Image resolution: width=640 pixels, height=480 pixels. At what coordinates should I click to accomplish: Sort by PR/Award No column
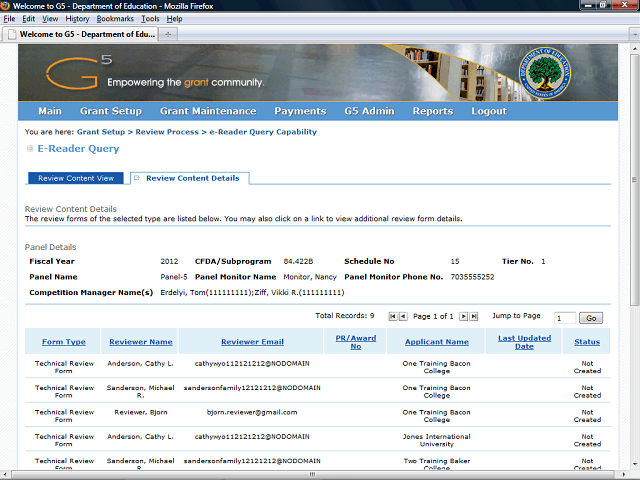[x=356, y=342]
